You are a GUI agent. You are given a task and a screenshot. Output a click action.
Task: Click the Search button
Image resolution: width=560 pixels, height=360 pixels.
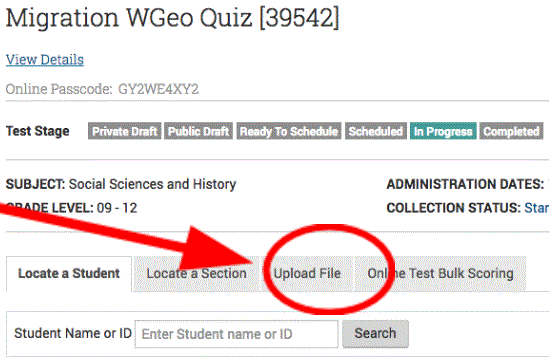pos(375,334)
